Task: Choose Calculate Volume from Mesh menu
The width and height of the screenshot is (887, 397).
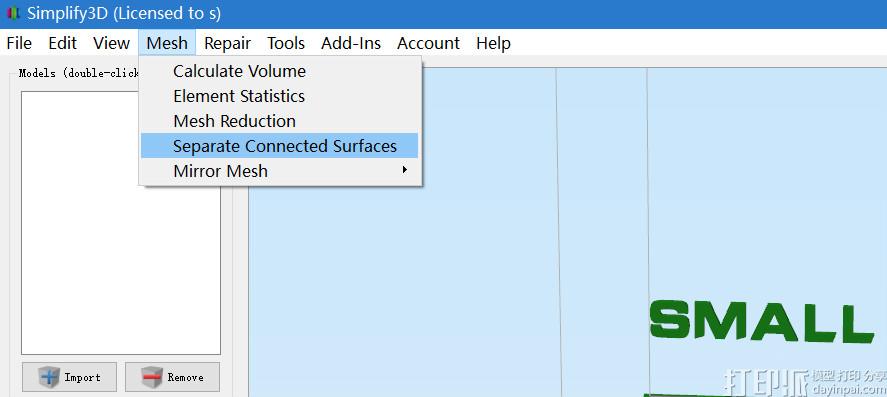Action: pyautogui.click(x=279, y=71)
